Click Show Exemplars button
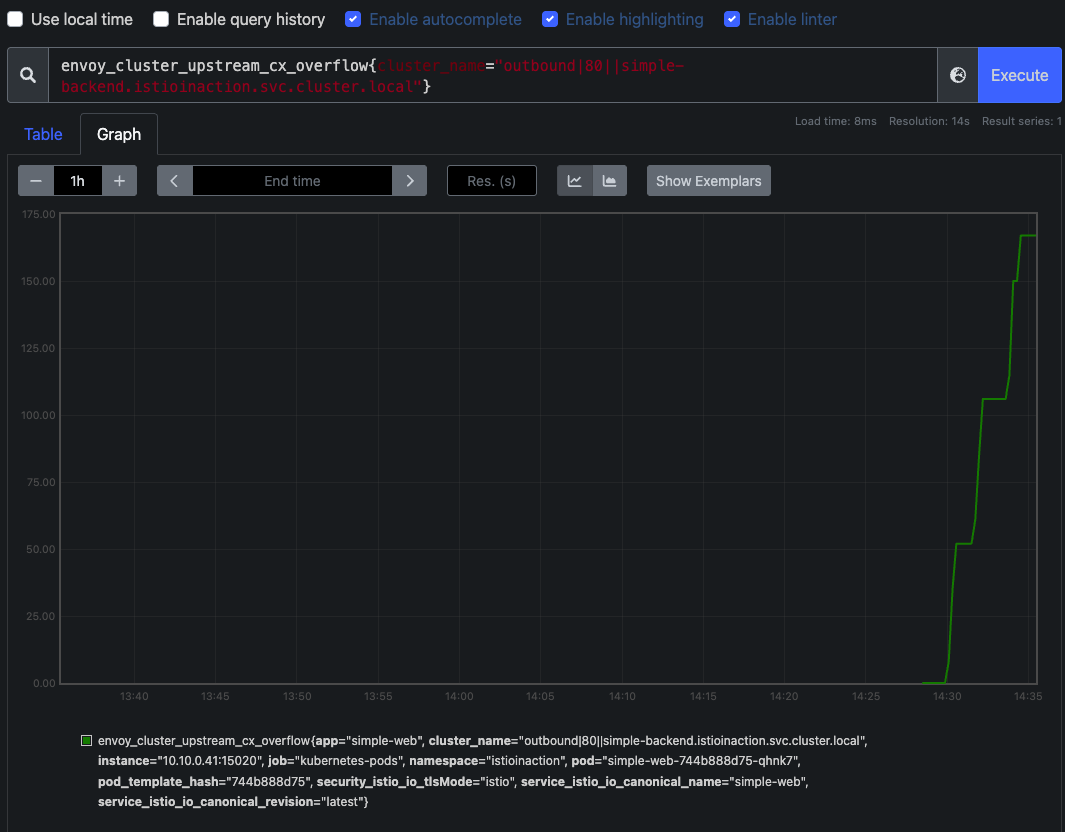1065x832 pixels. (x=708, y=181)
